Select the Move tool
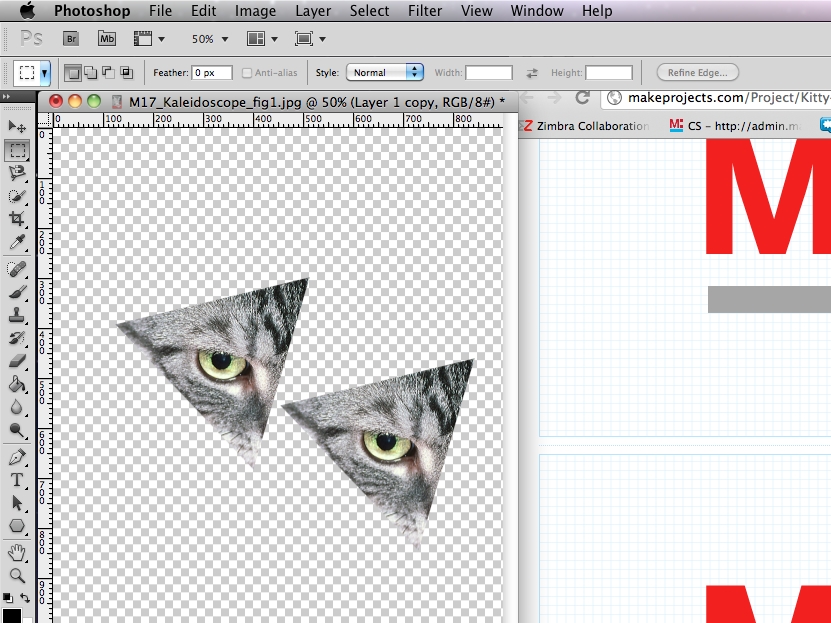 click(17, 126)
